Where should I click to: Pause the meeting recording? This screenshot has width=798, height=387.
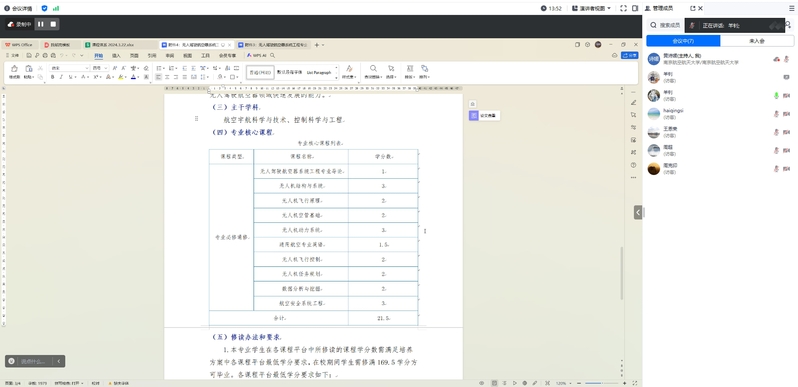coord(41,24)
